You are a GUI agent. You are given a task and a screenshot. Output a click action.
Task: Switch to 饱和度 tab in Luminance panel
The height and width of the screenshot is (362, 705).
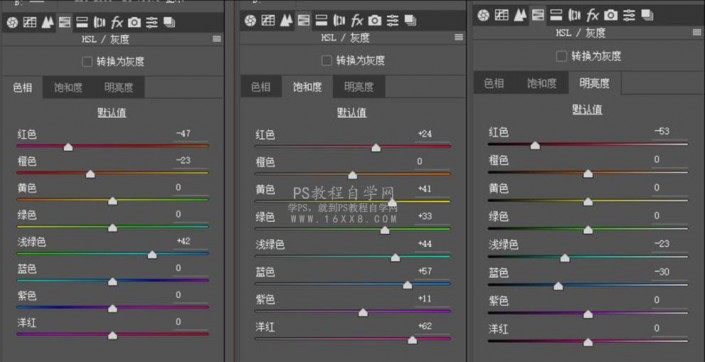[x=542, y=83]
